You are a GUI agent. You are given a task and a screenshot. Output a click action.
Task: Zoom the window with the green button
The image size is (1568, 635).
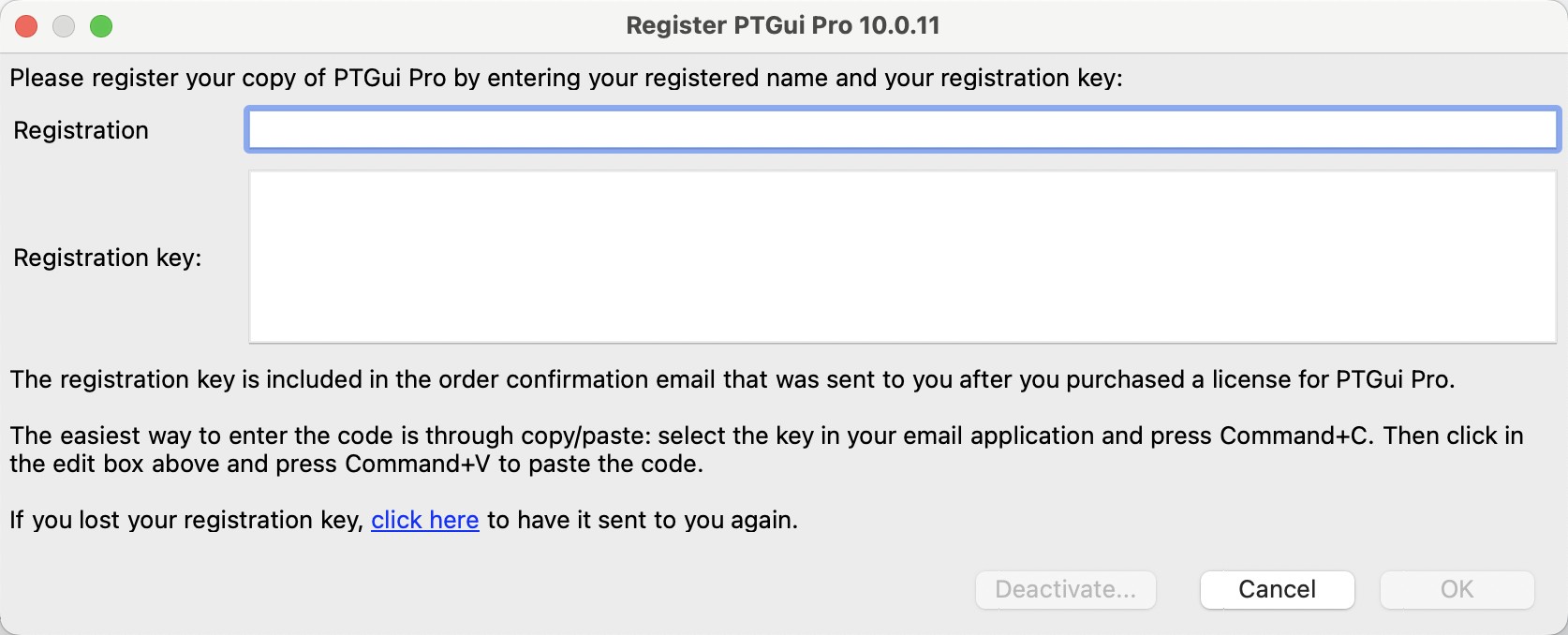coord(101,26)
